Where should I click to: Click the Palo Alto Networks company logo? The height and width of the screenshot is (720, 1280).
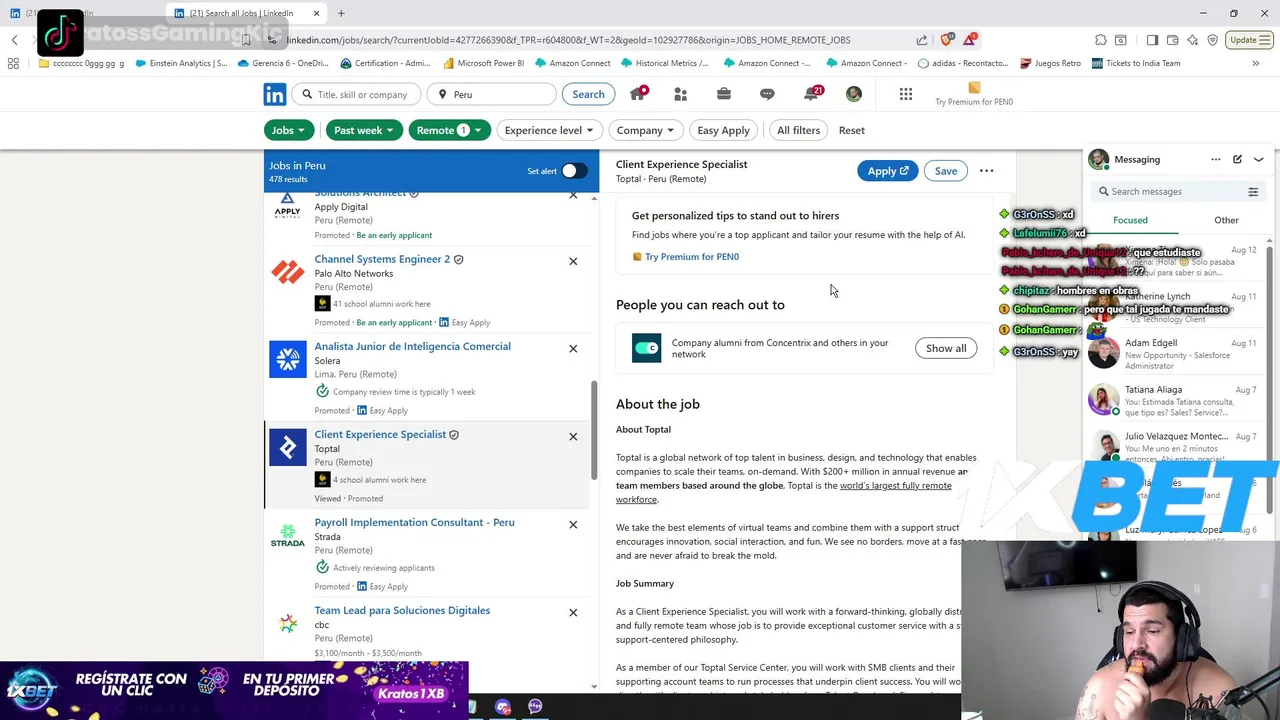coord(288,272)
